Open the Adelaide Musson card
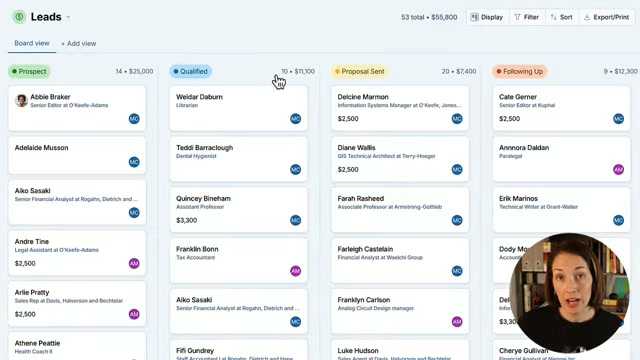Screen dimensions: 640x360 pos(77,155)
